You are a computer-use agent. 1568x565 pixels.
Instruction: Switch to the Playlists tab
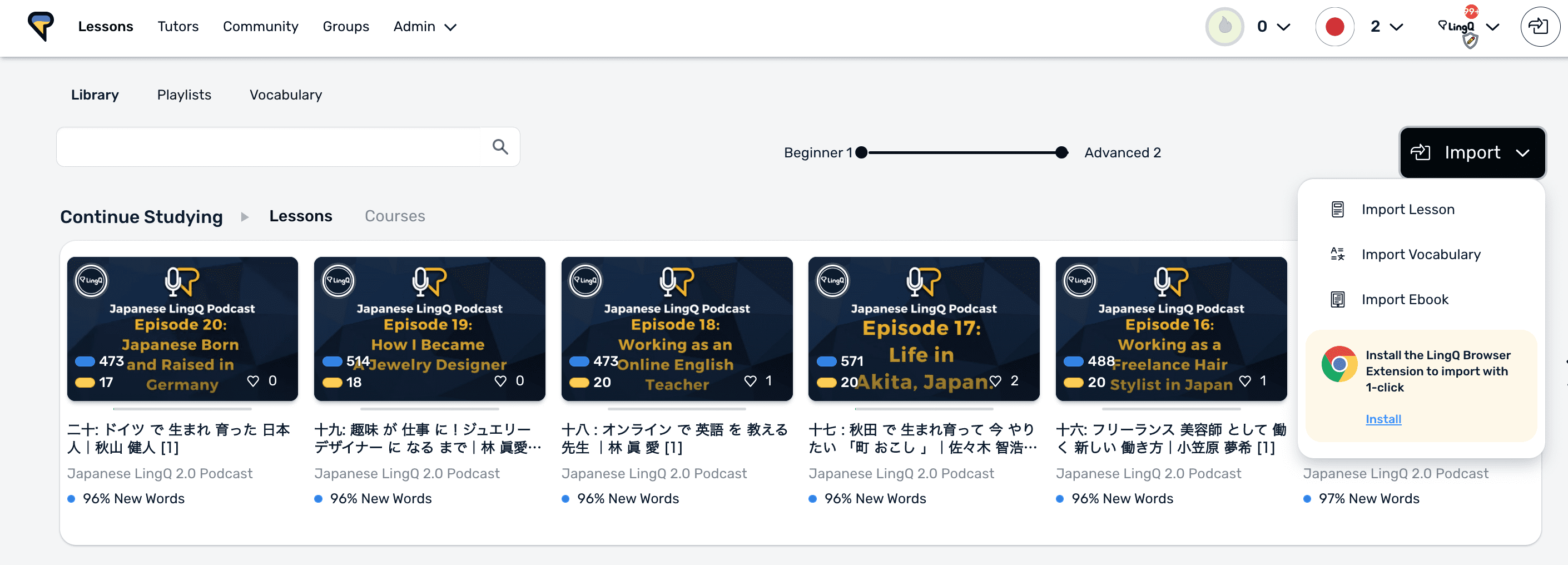(x=184, y=95)
